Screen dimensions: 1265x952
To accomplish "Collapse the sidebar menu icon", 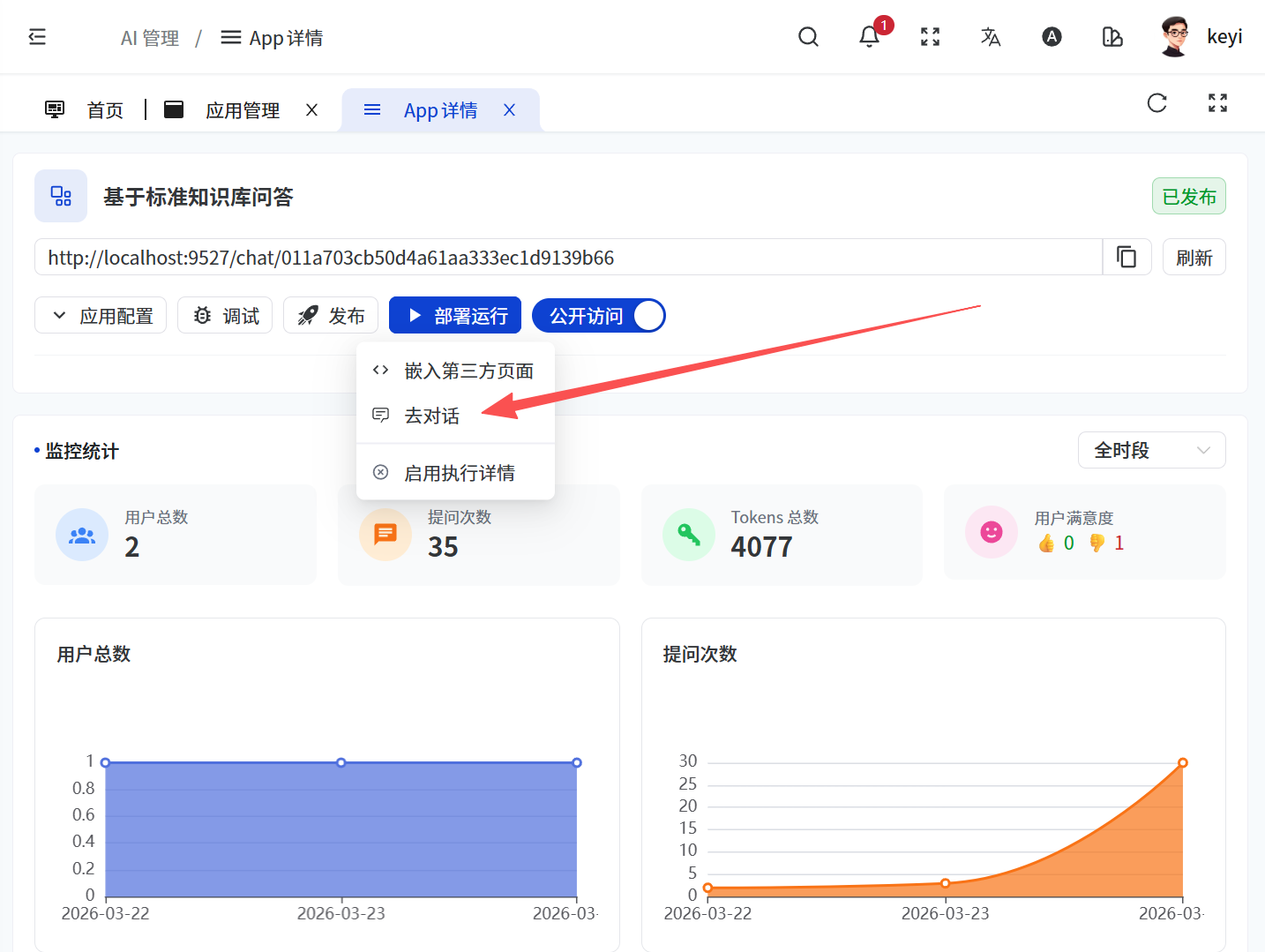I will point(37,37).
